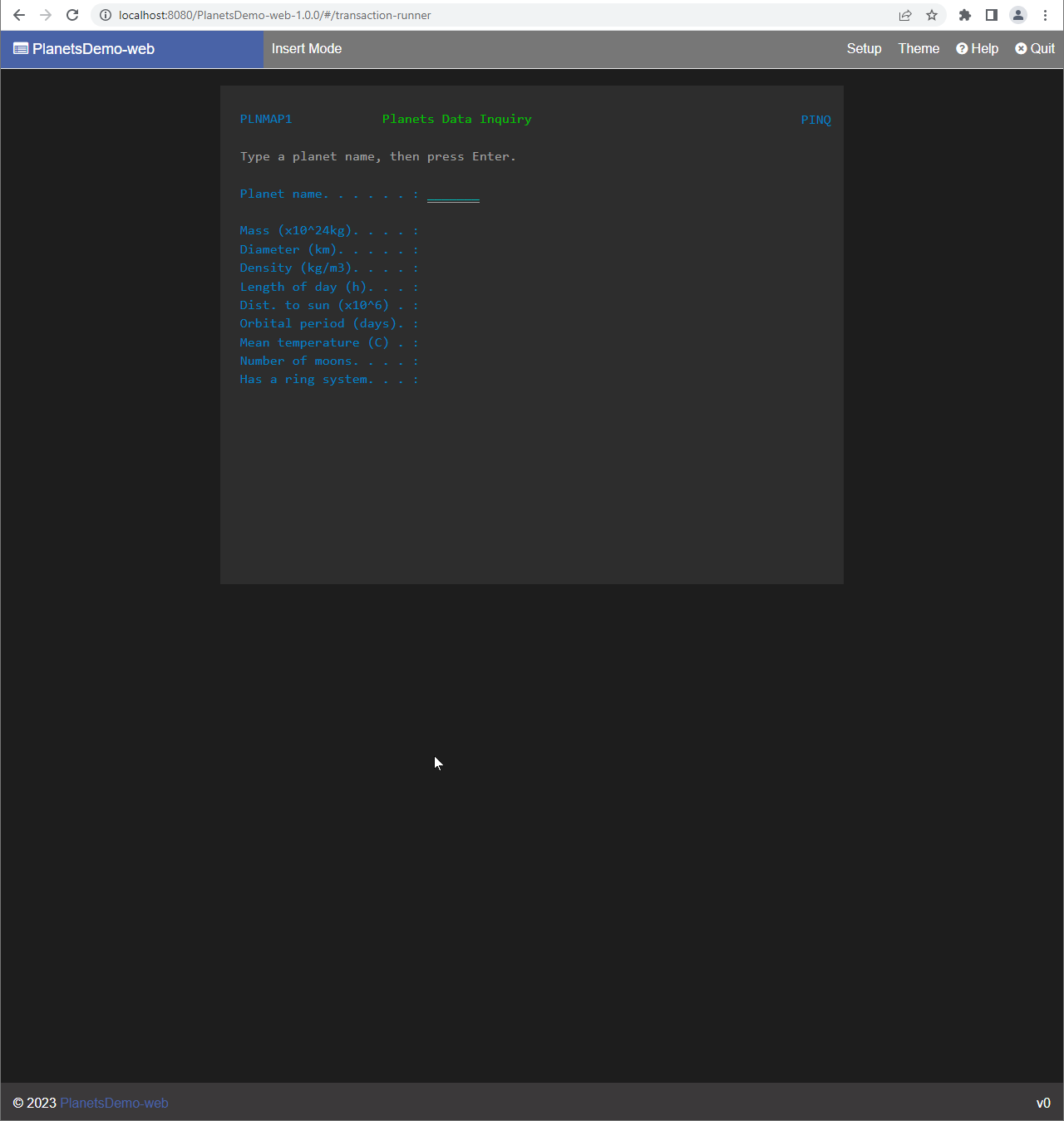Focus the Planet name input field
Image resolution: width=1064 pixels, height=1121 pixels.
click(x=453, y=194)
